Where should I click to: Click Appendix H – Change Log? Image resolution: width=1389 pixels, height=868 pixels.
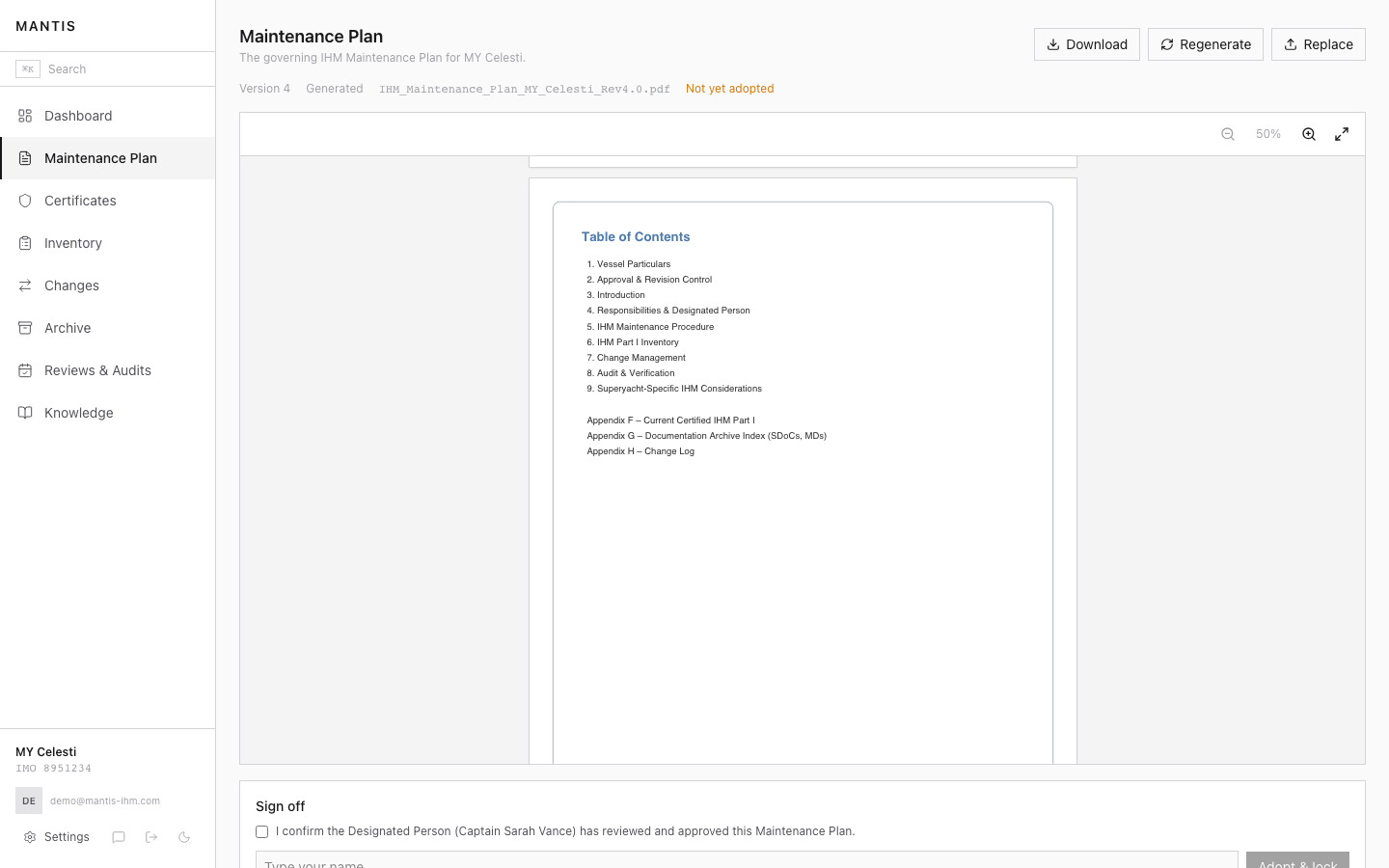[x=640, y=451]
